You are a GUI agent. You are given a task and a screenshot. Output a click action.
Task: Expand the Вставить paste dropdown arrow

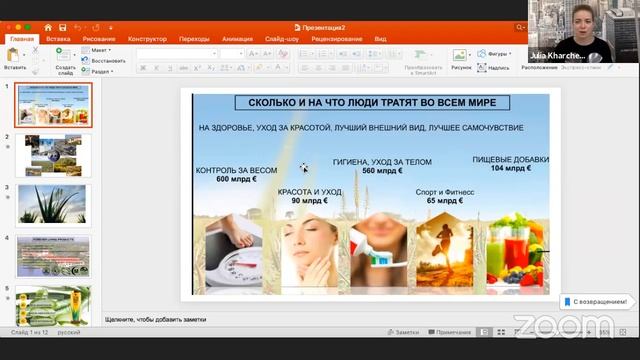coord(24,55)
